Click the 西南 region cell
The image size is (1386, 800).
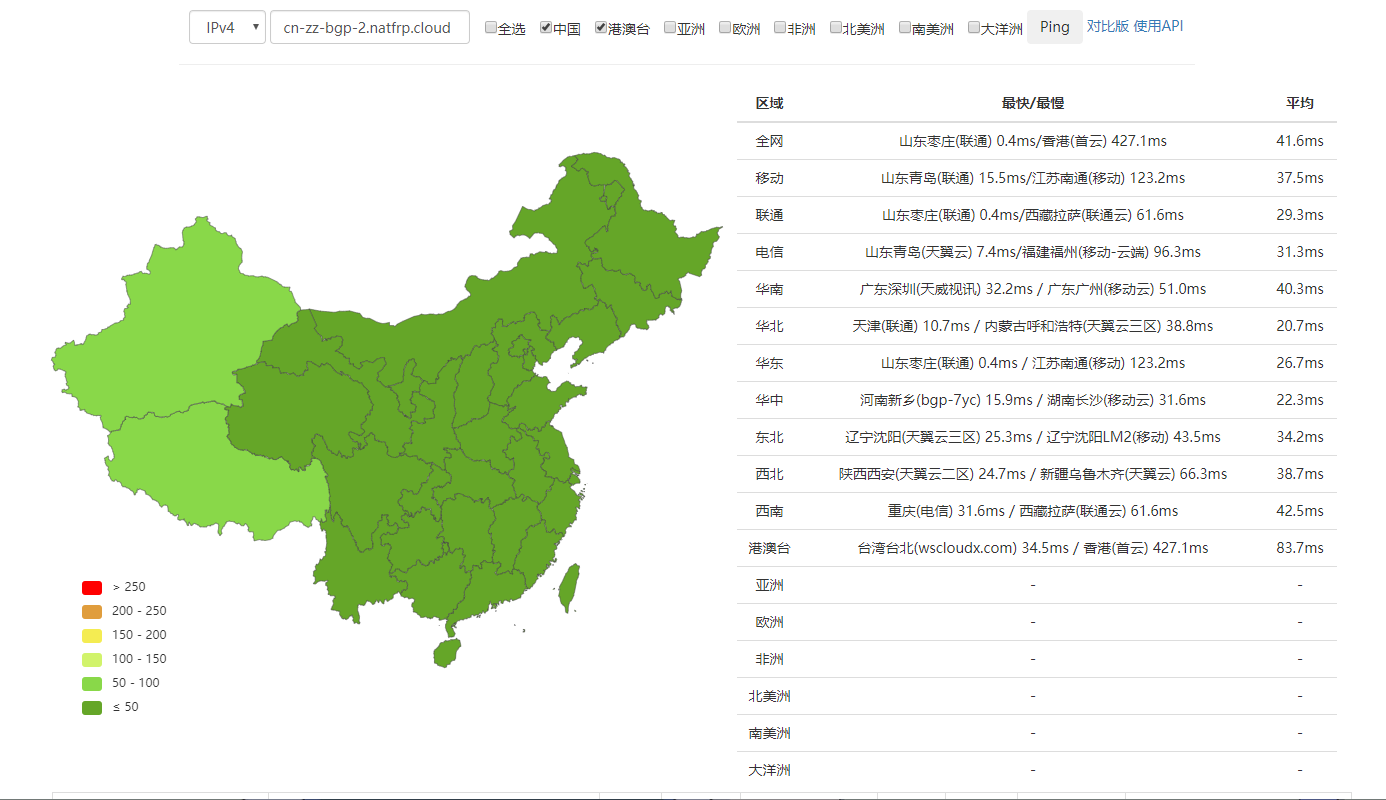770,511
